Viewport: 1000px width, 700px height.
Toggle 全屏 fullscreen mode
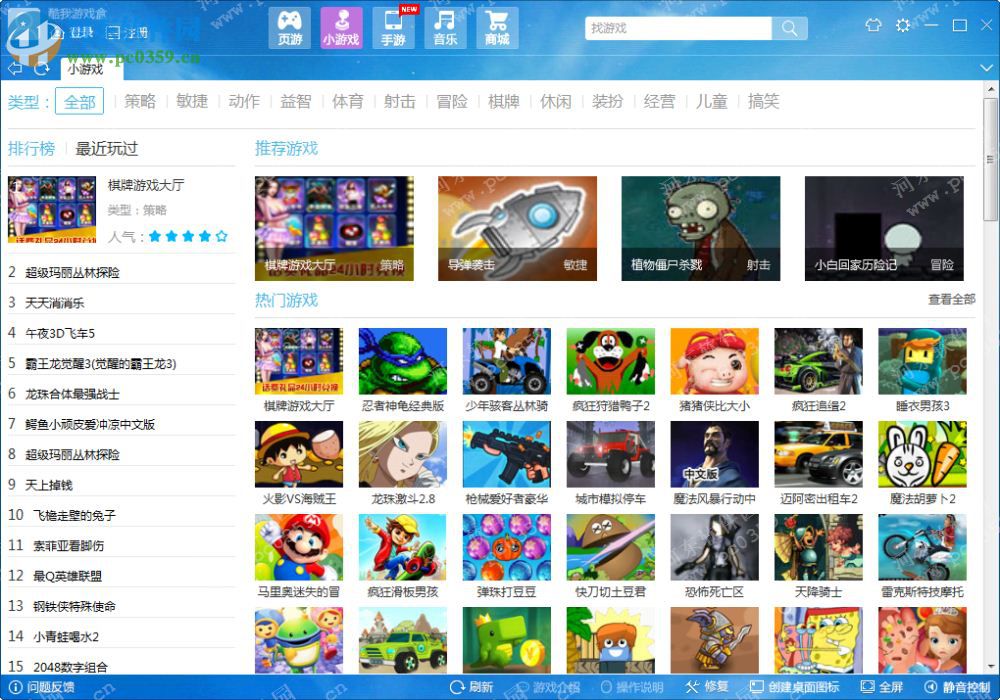coord(882,687)
